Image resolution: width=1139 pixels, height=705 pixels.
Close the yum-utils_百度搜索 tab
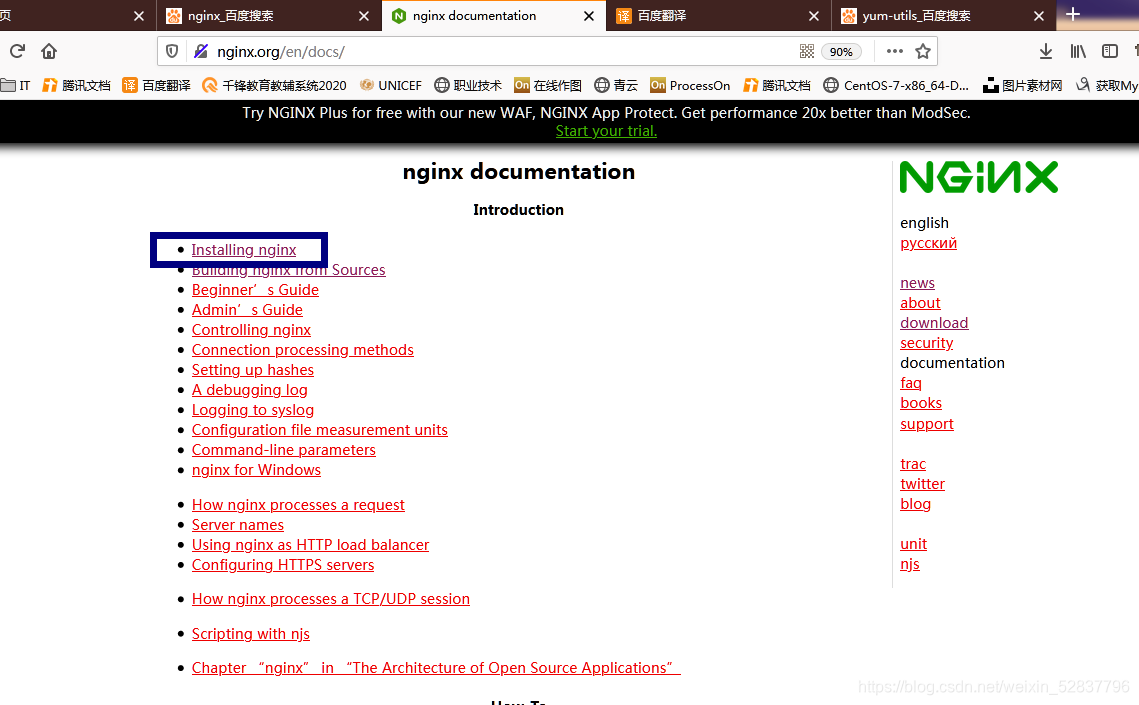coord(1039,16)
